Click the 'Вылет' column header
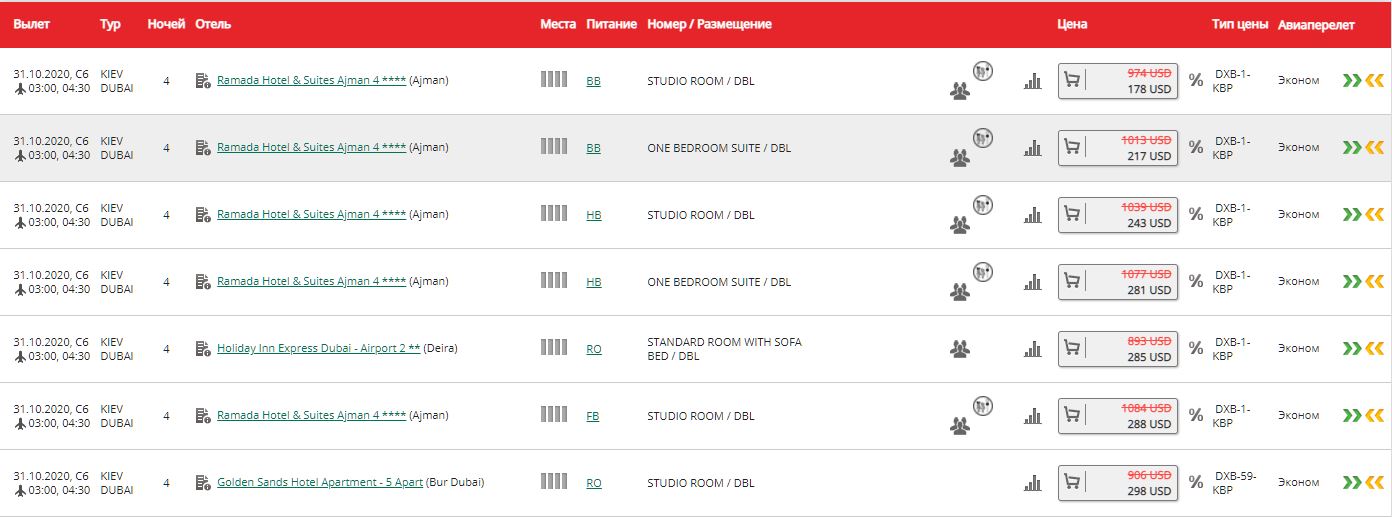 31,24
